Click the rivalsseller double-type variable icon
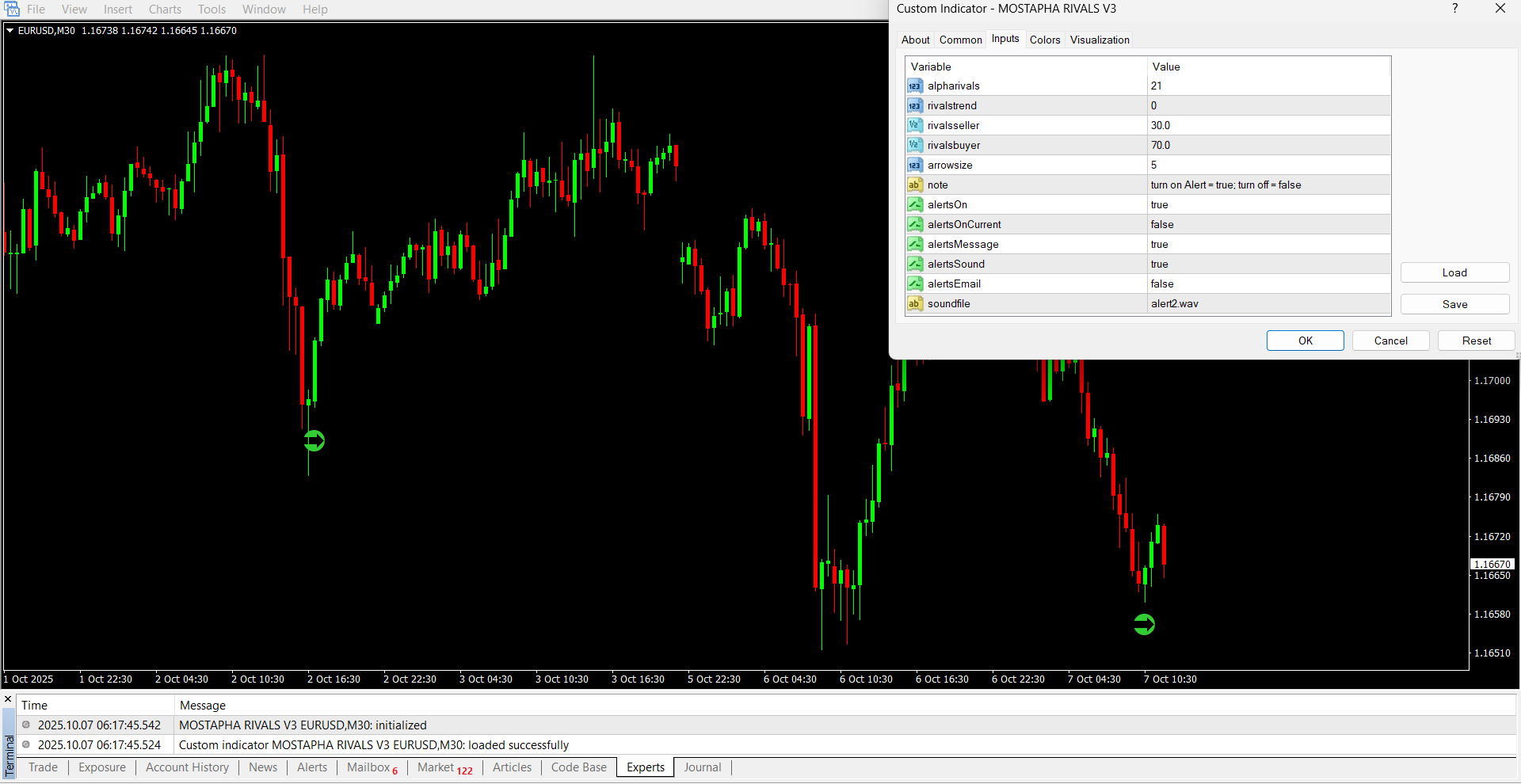Image resolution: width=1521 pixels, height=784 pixels. point(915,126)
